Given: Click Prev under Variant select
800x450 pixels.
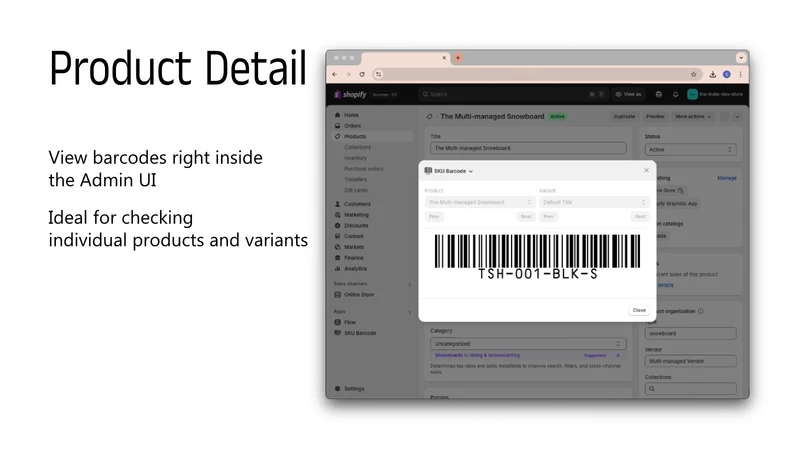Looking at the screenshot, I should [x=548, y=217].
